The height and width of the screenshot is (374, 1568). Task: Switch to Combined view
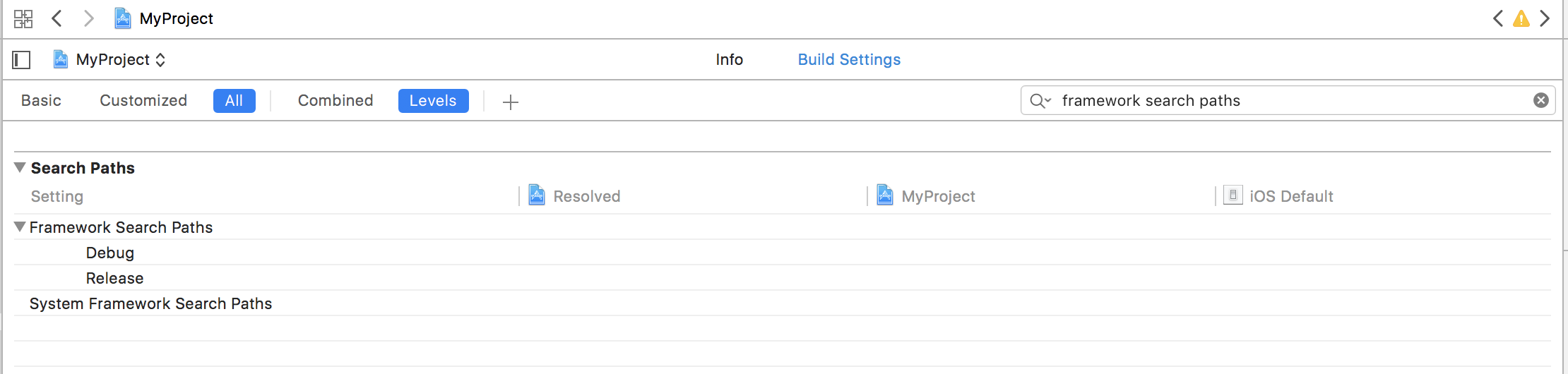click(335, 101)
